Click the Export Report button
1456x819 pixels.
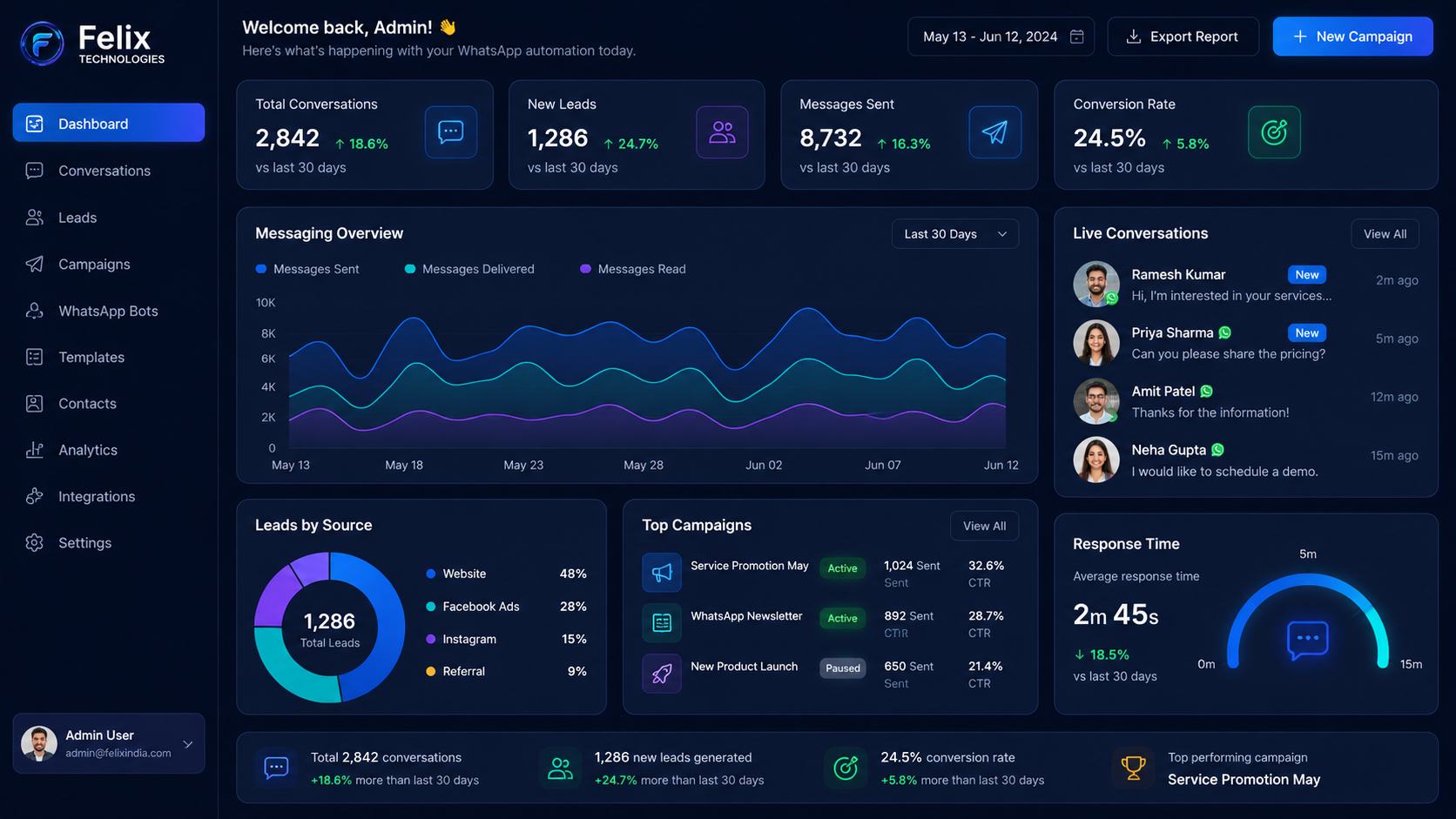point(1183,37)
